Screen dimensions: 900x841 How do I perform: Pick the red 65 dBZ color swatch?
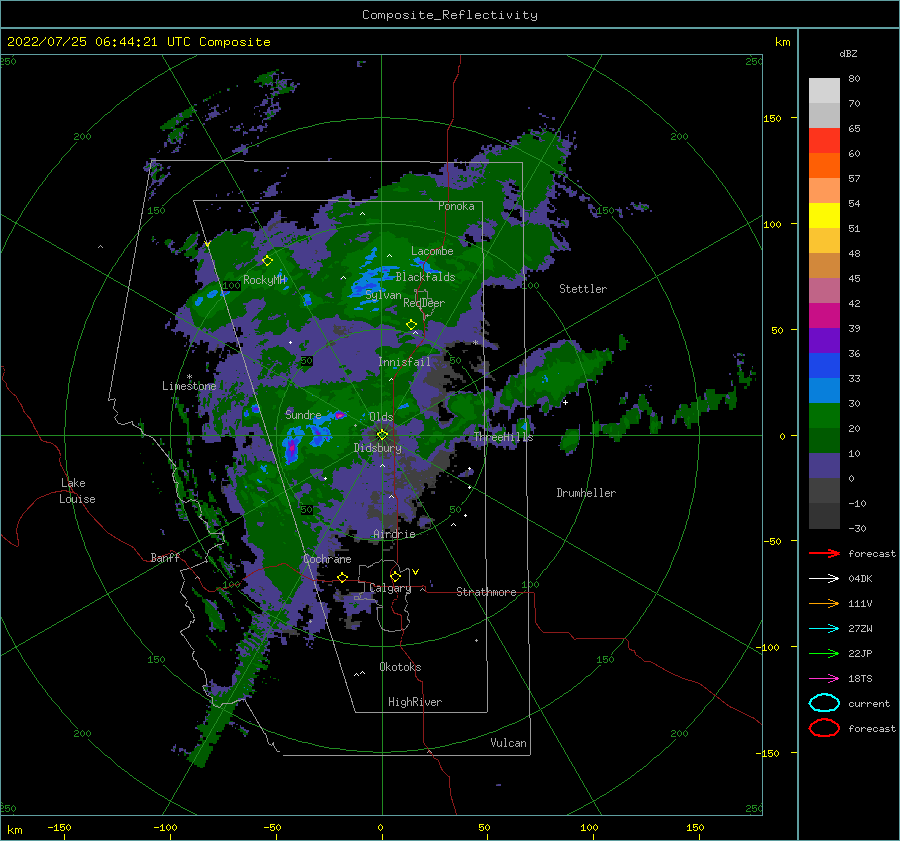(824, 141)
